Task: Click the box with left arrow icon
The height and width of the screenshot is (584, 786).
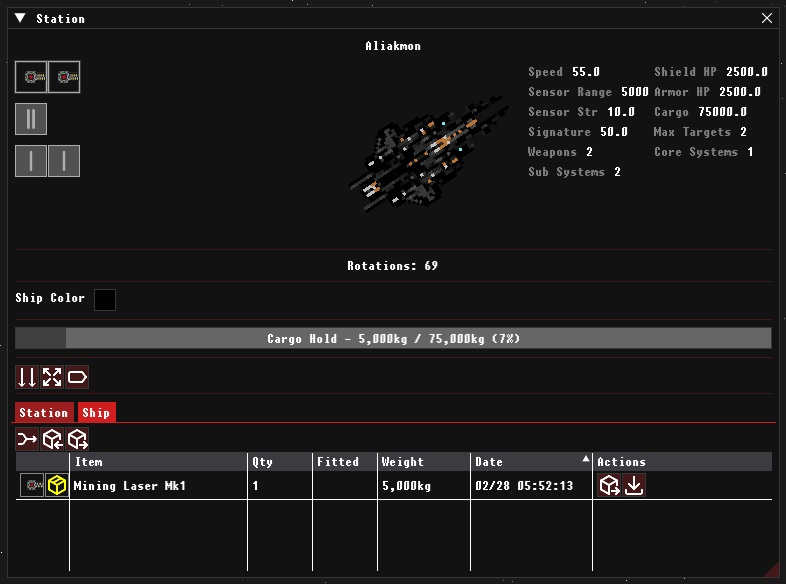Action: click(x=52, y=440)
